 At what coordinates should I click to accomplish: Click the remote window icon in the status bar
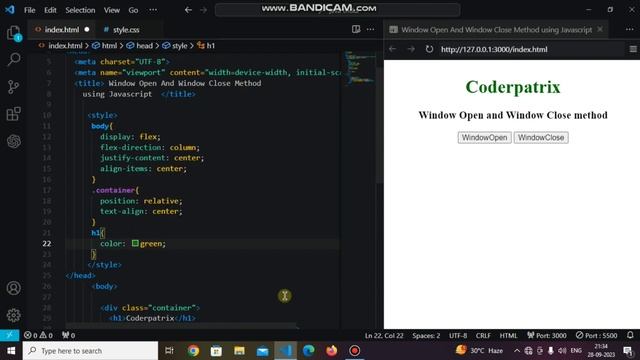(9, 335)
